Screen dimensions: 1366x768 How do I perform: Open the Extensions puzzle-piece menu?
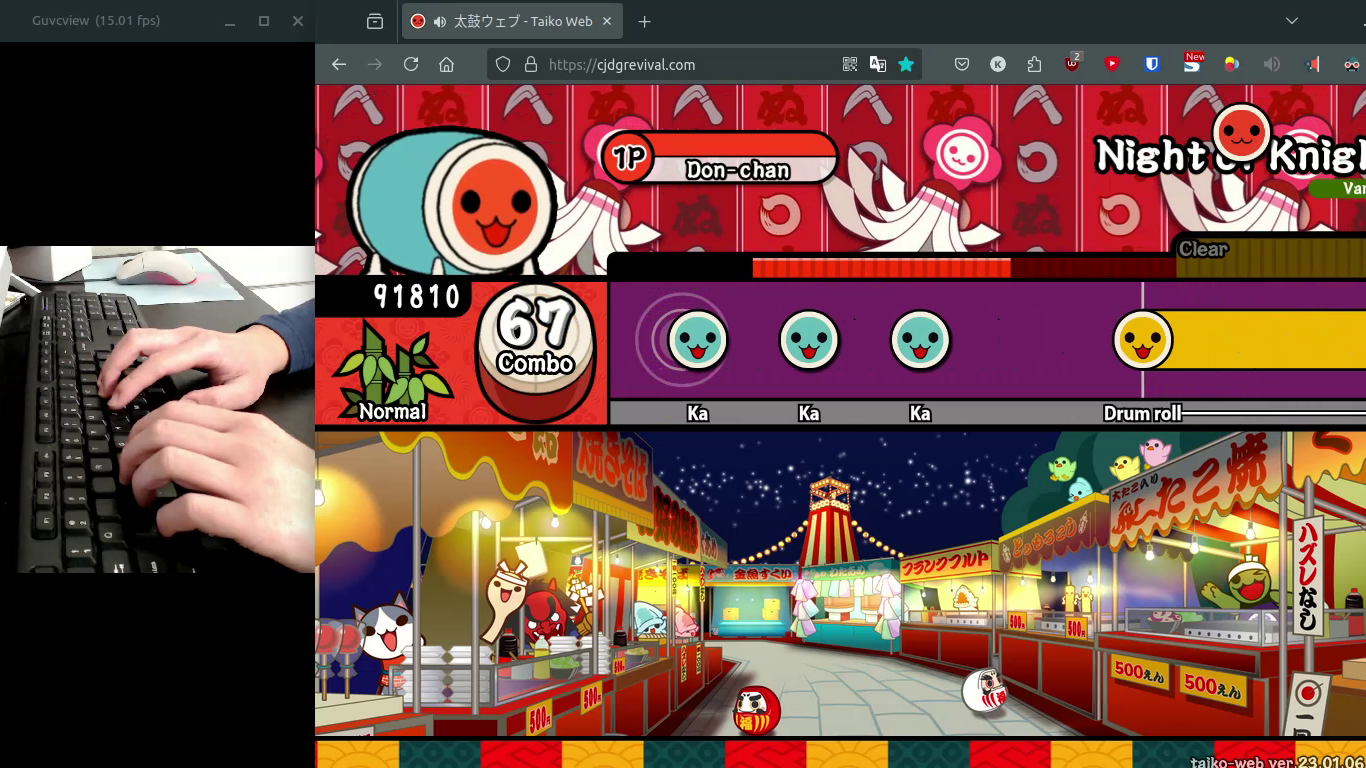click(1034, 64)
